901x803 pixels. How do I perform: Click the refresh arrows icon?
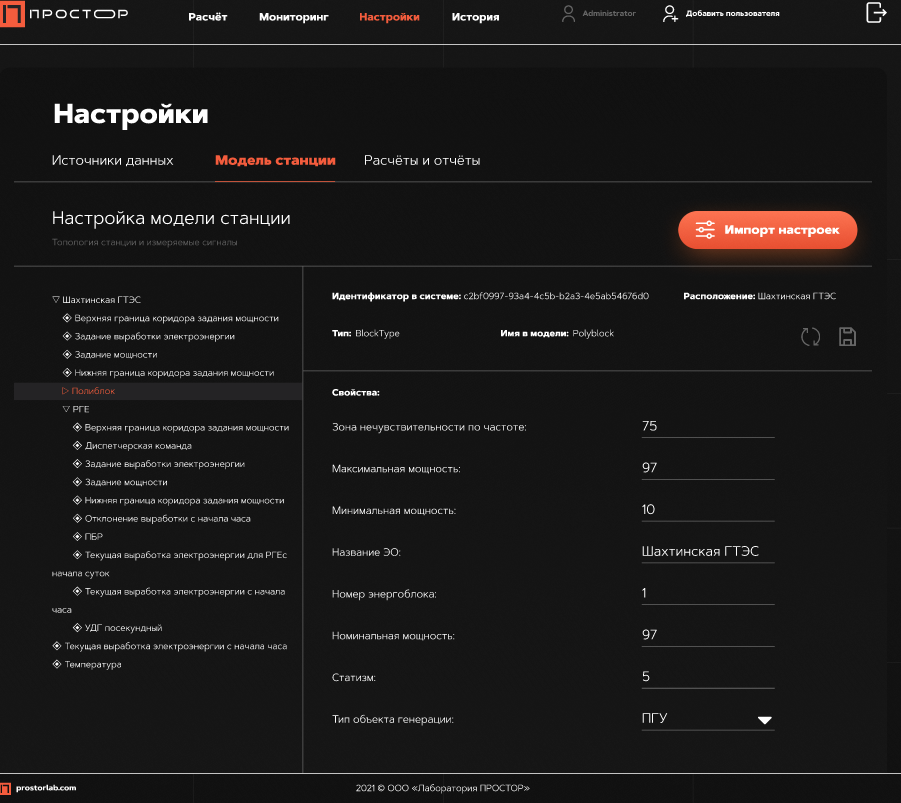(810, 337)
